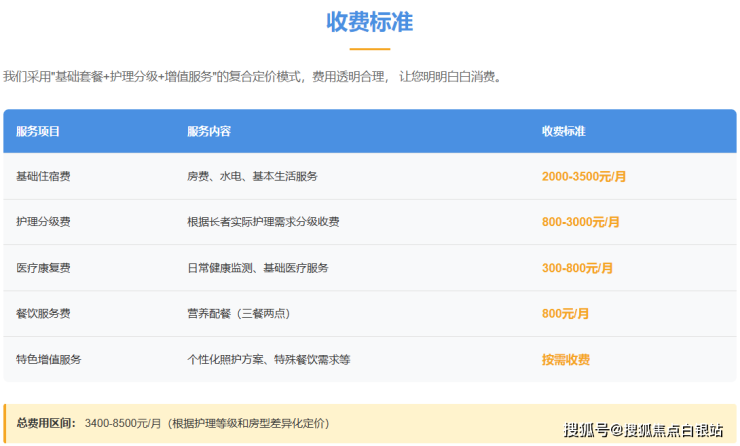740x446 pixels.
Task: Click the 总费用区间 summary label
Action: tap(47, 424)
